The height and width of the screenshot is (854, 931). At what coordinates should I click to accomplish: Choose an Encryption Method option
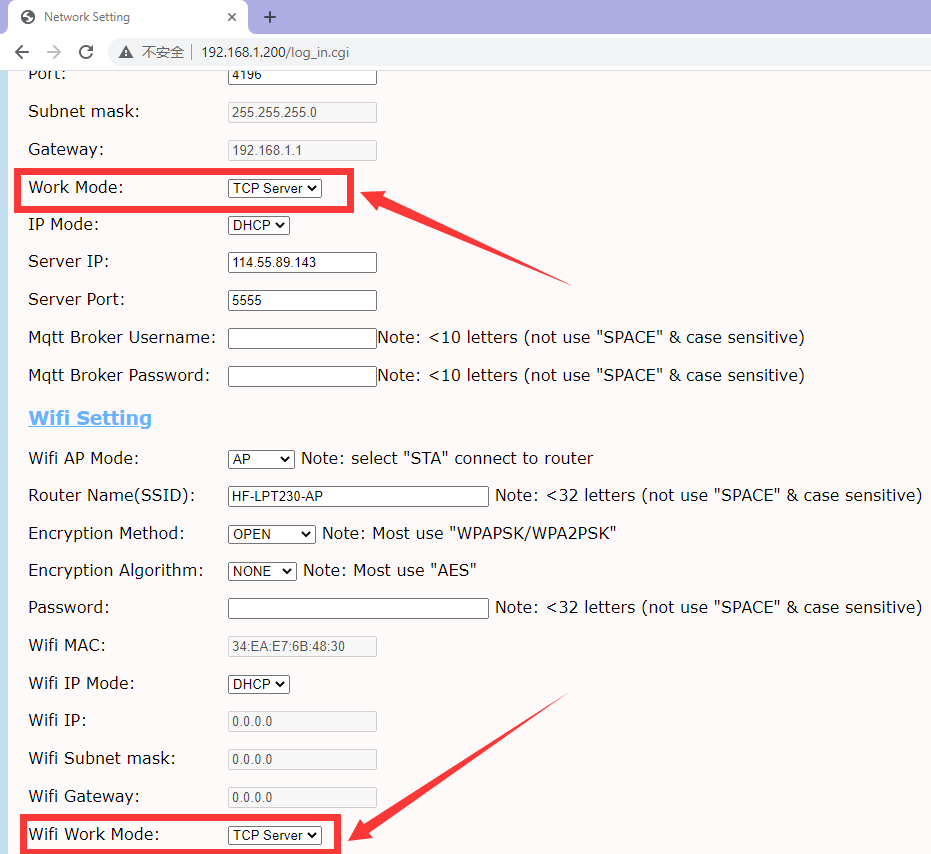pos(272,534)
